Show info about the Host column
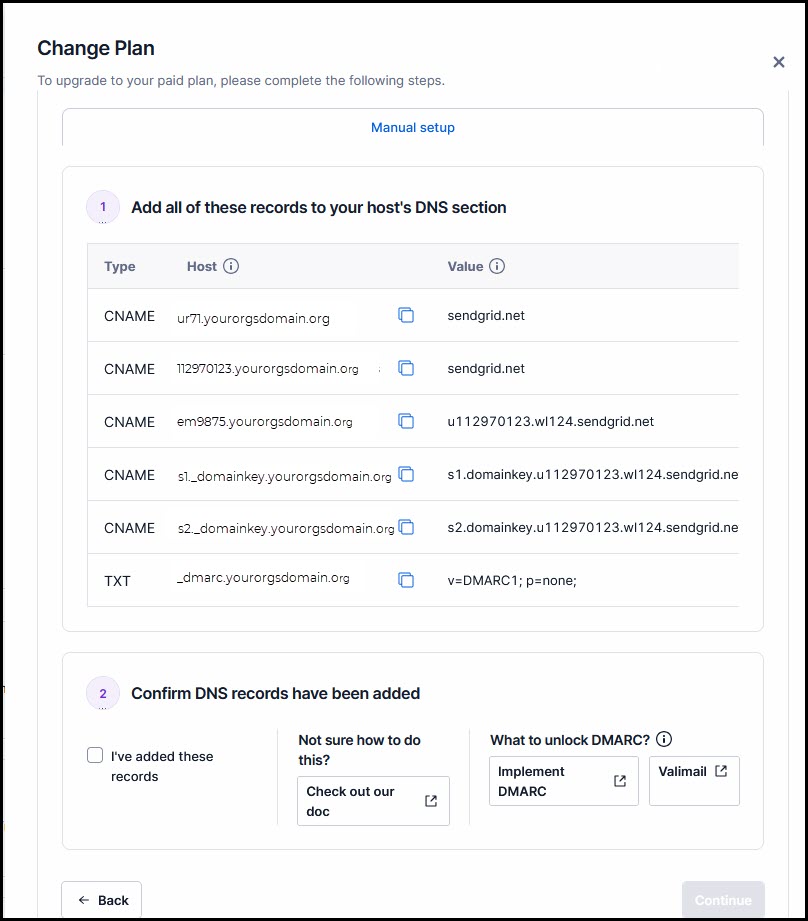Viewport: 808px width, 921px height. click(x=231, y=266)
